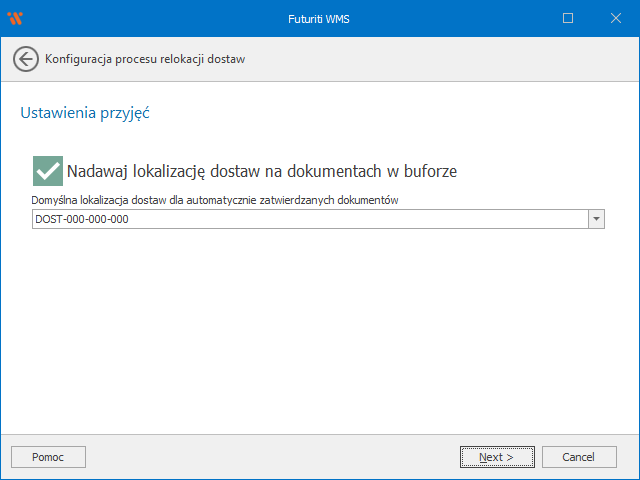Viewport: 640px width, 480px height.
Task: Click the empty area of the wizard page
Action: click(x=320, y=330)
